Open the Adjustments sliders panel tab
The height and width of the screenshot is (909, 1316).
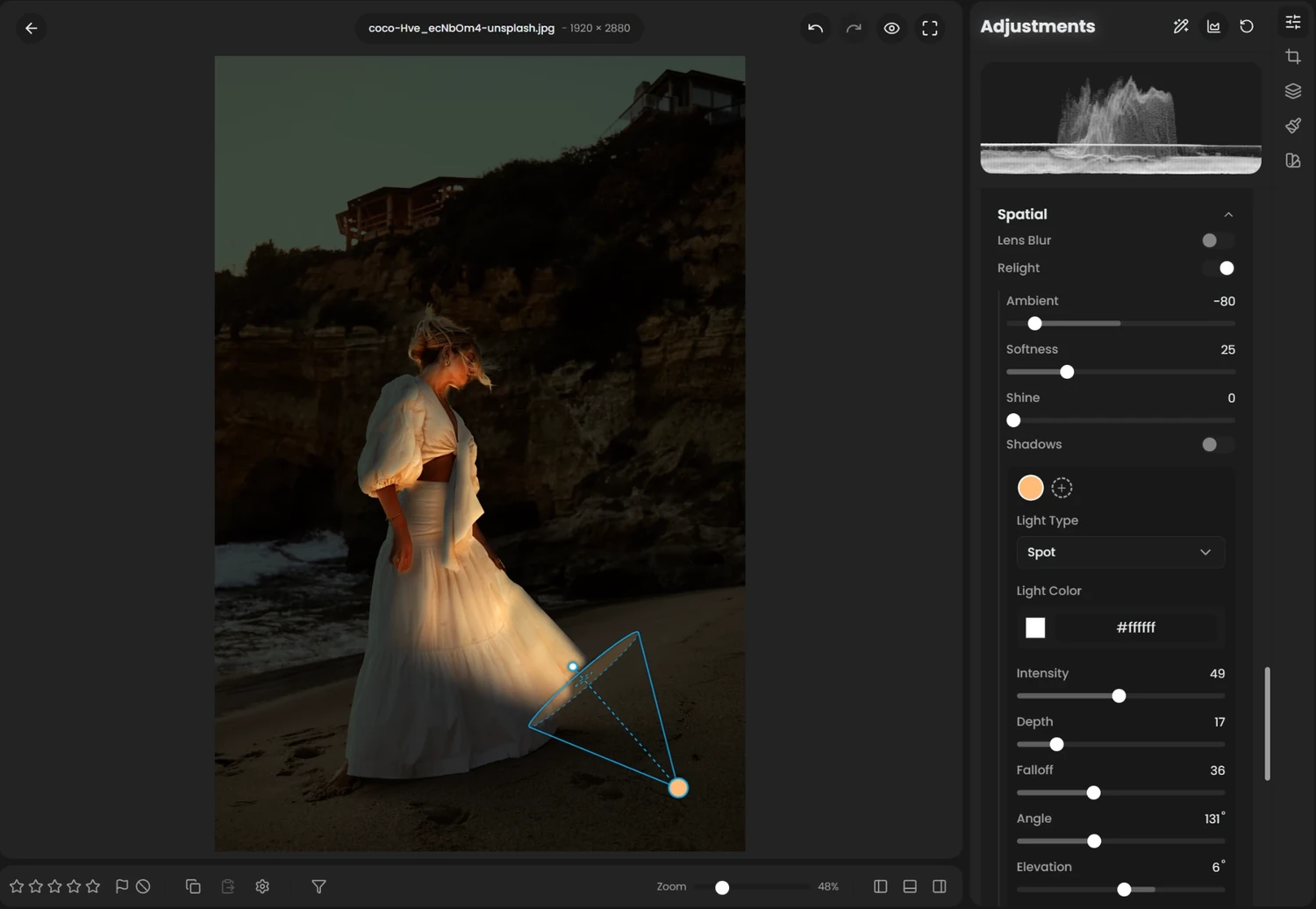pos(1293,22)
